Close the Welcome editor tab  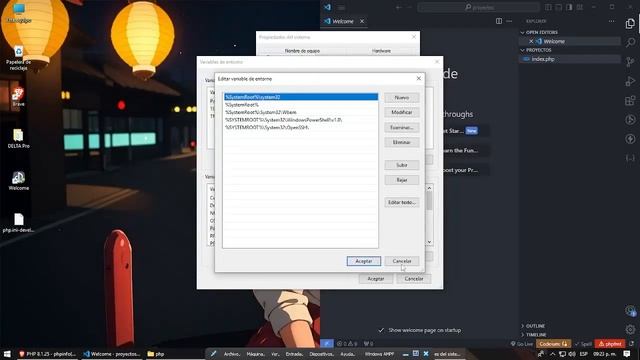point(362,21)
